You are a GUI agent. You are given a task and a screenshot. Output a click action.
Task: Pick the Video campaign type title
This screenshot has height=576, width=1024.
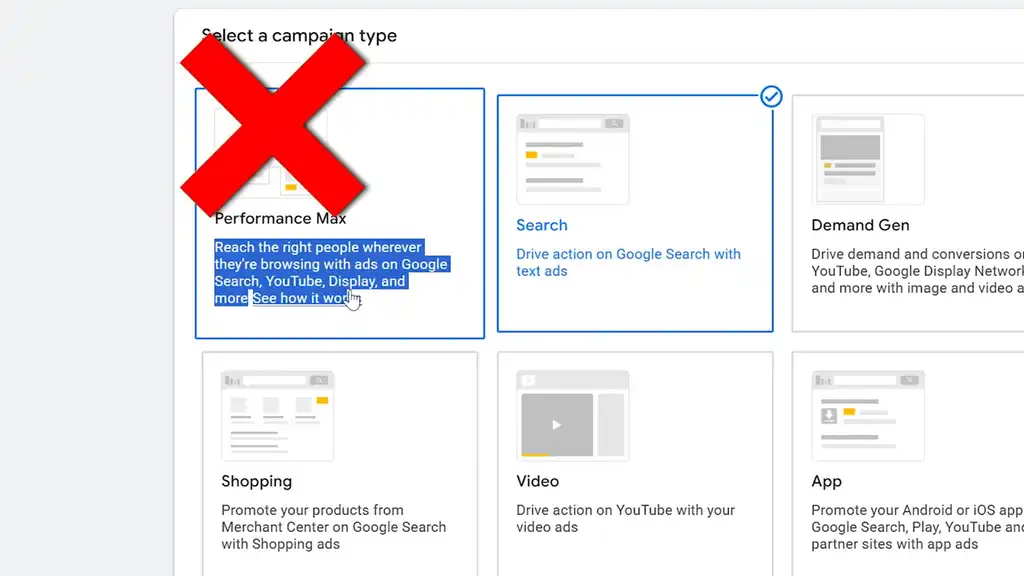[x=537, y=481]
